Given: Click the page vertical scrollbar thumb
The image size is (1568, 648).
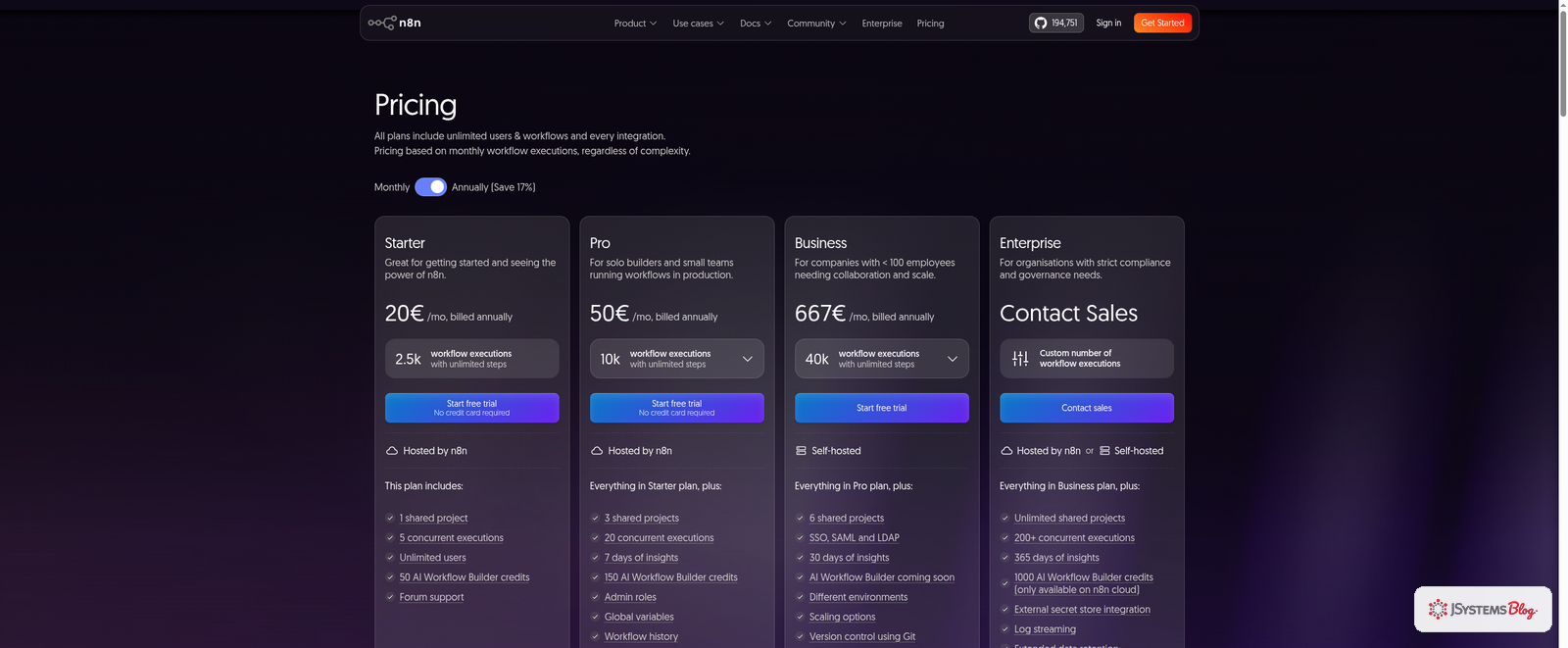Looking at the screenshot, I should click(1563, 65).
